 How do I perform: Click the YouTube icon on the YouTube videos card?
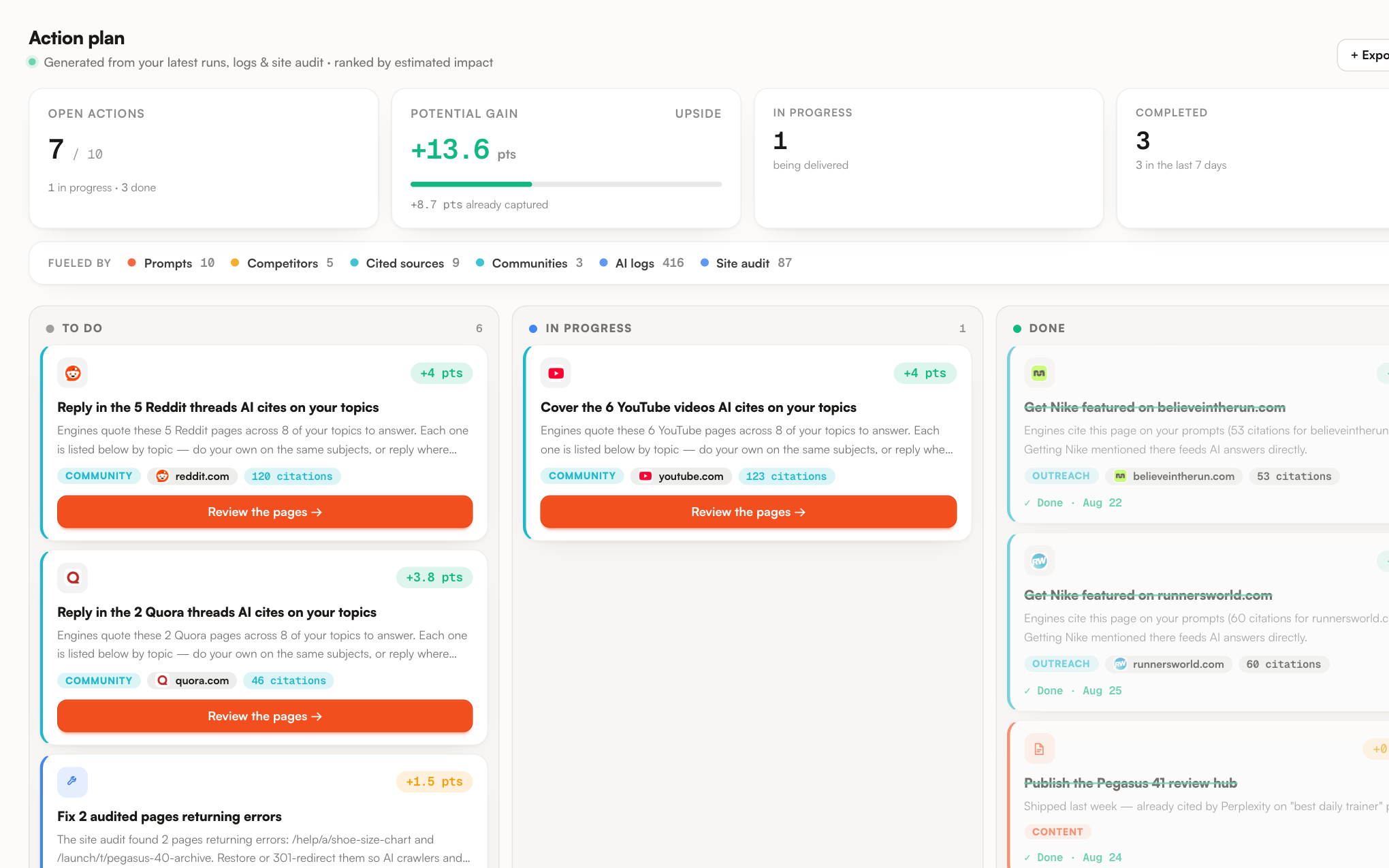pos(556,373)
